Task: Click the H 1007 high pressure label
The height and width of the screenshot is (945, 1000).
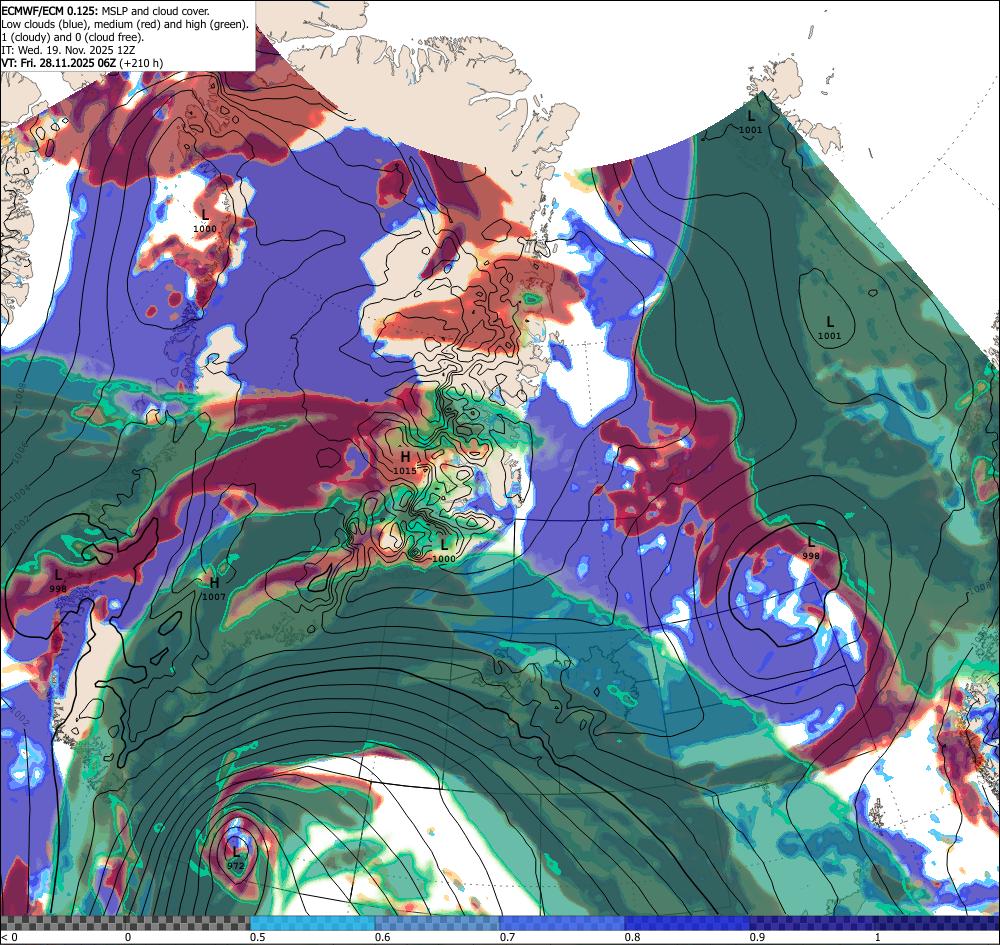Action: (x=214, y=589)
